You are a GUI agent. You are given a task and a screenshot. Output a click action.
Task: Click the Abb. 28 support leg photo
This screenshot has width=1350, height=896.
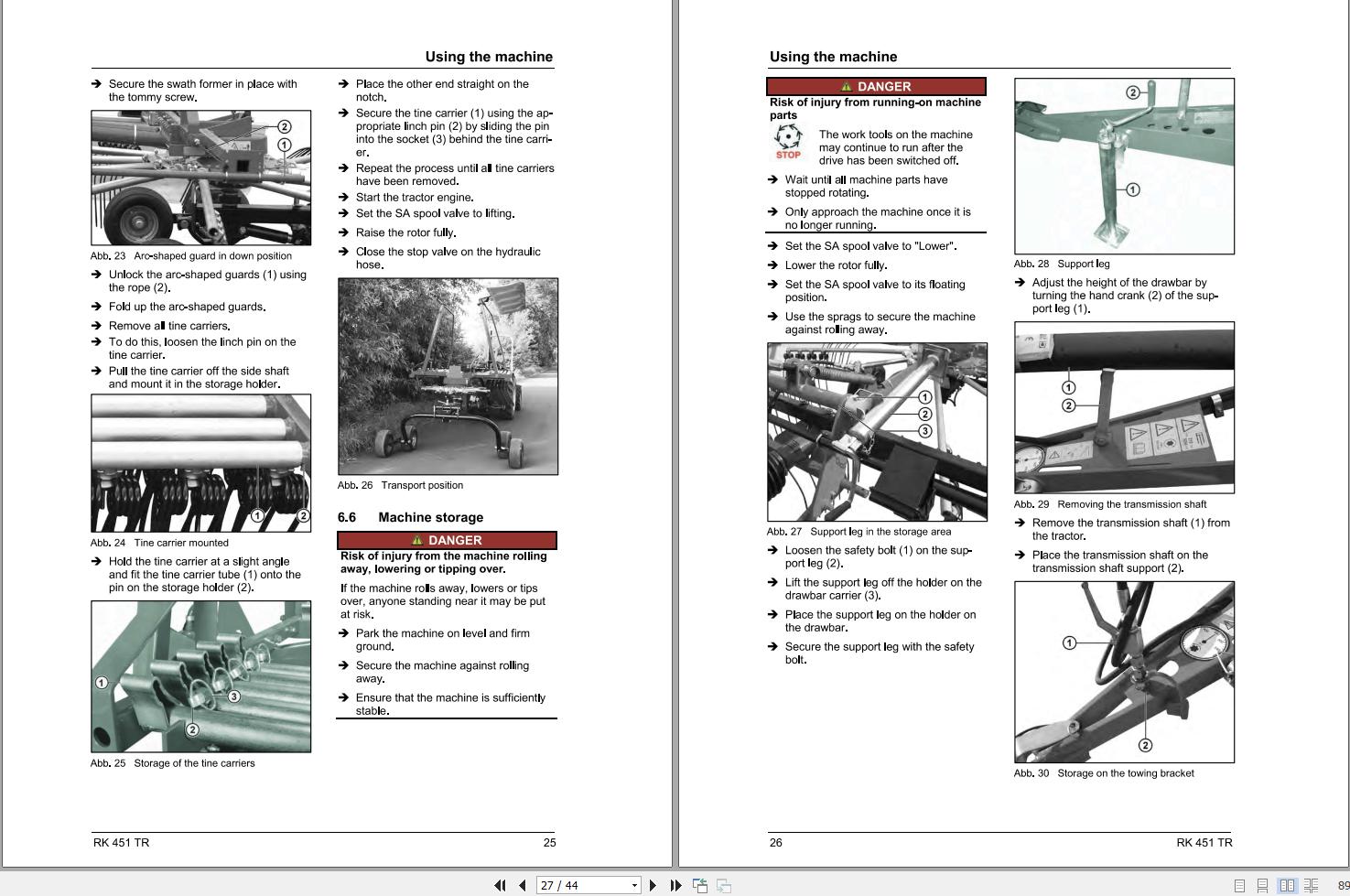tap(1124, 166)
